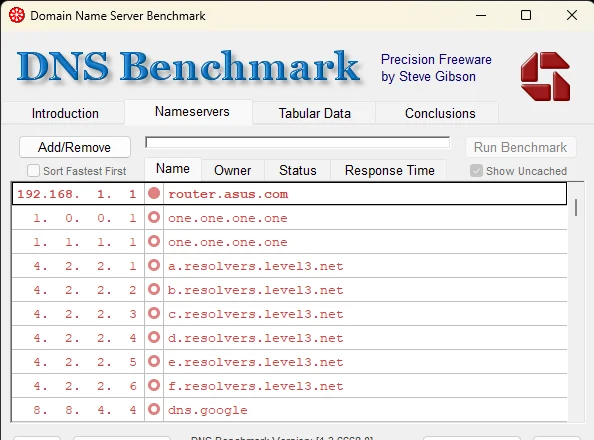Click the DNS Benchmark banner title
Image resolution: width=594 pixels, height=440 pixels.
(188, 67)
